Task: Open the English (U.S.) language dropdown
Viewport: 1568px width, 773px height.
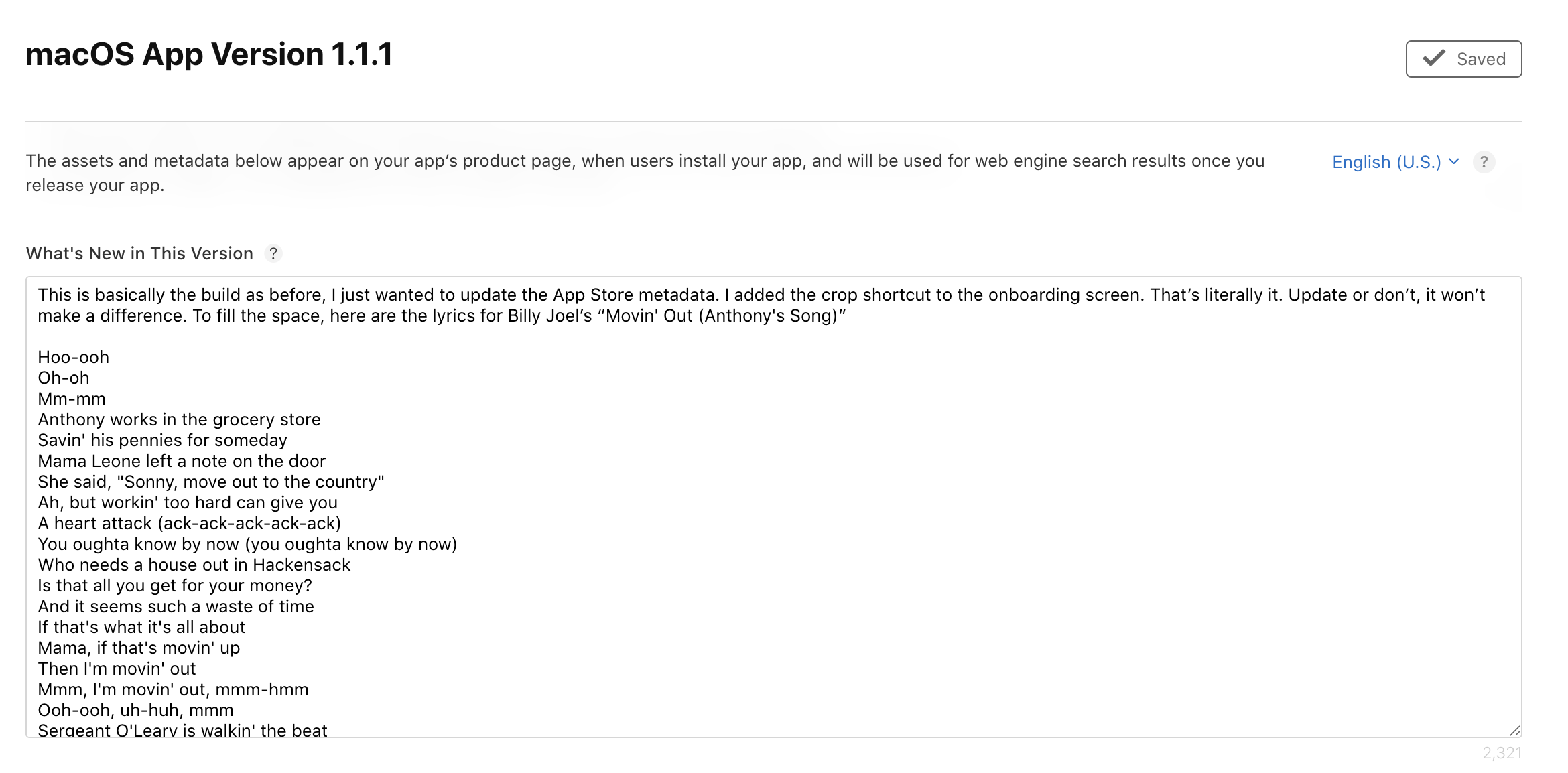Action: (1386, 162)
